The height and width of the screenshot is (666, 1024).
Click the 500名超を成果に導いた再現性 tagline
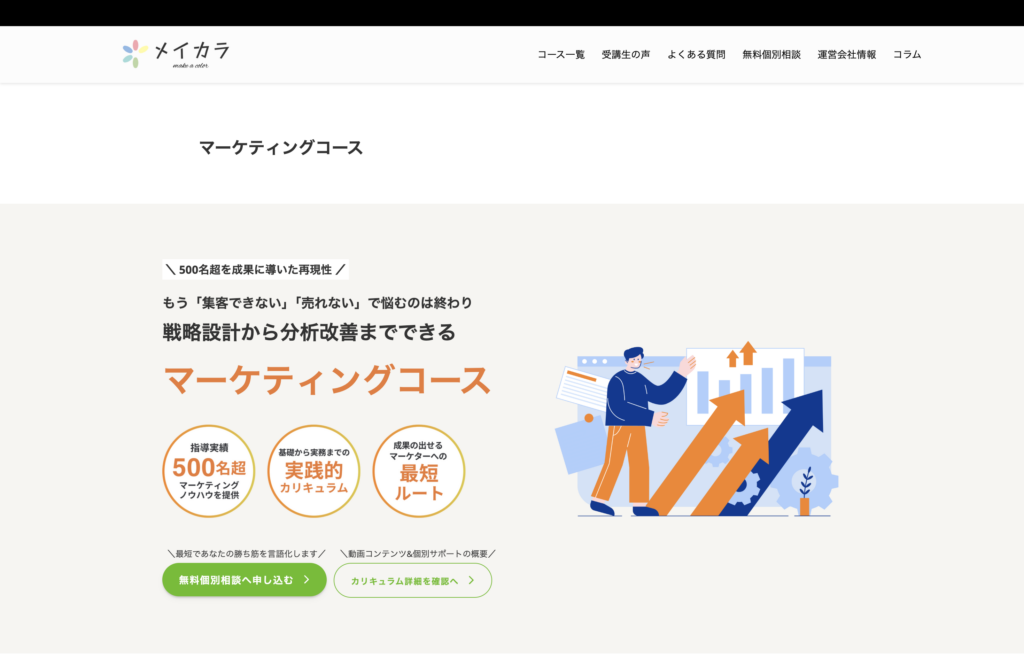tap(255, 270)
